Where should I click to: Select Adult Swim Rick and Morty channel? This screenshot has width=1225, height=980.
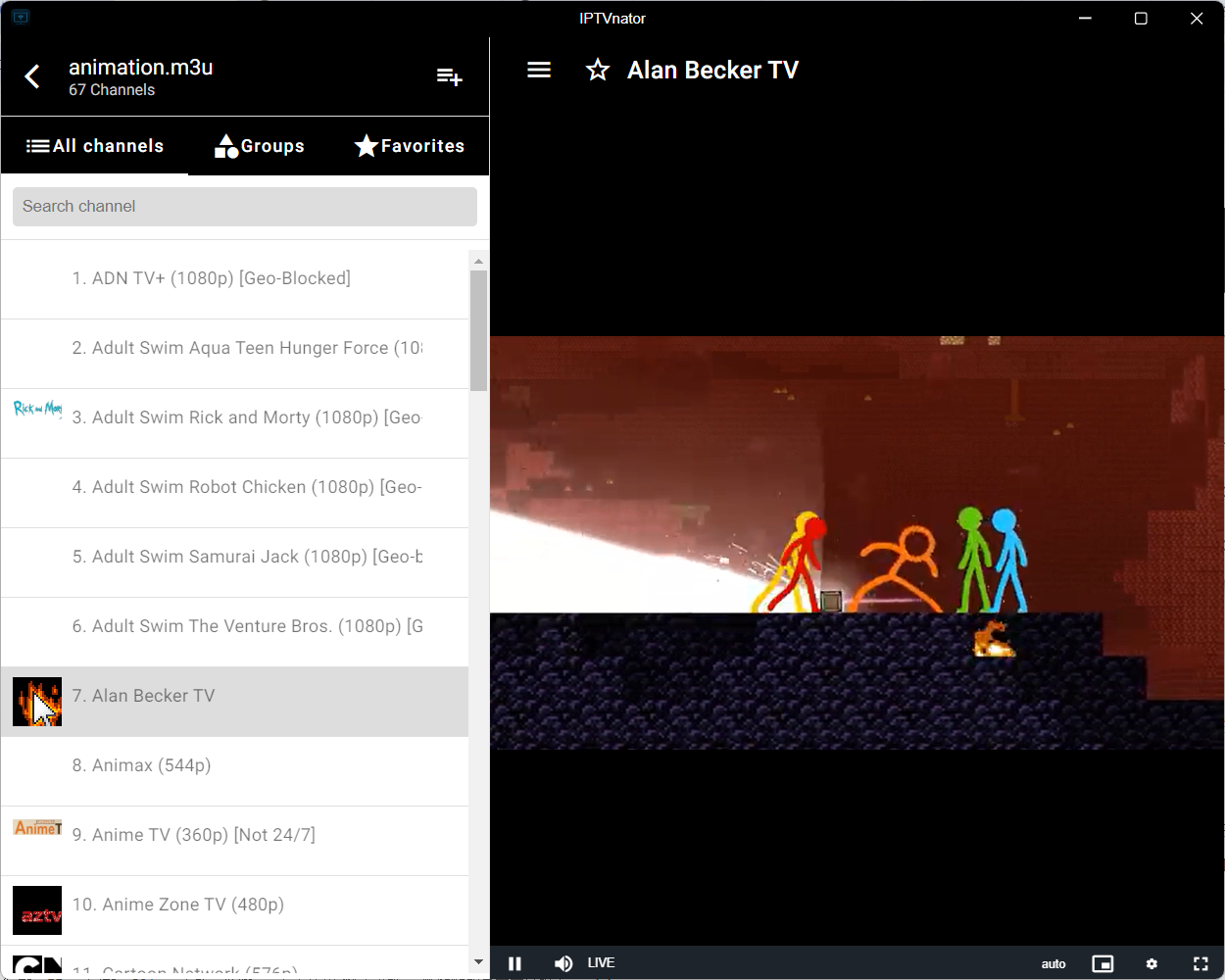(245, 417)
